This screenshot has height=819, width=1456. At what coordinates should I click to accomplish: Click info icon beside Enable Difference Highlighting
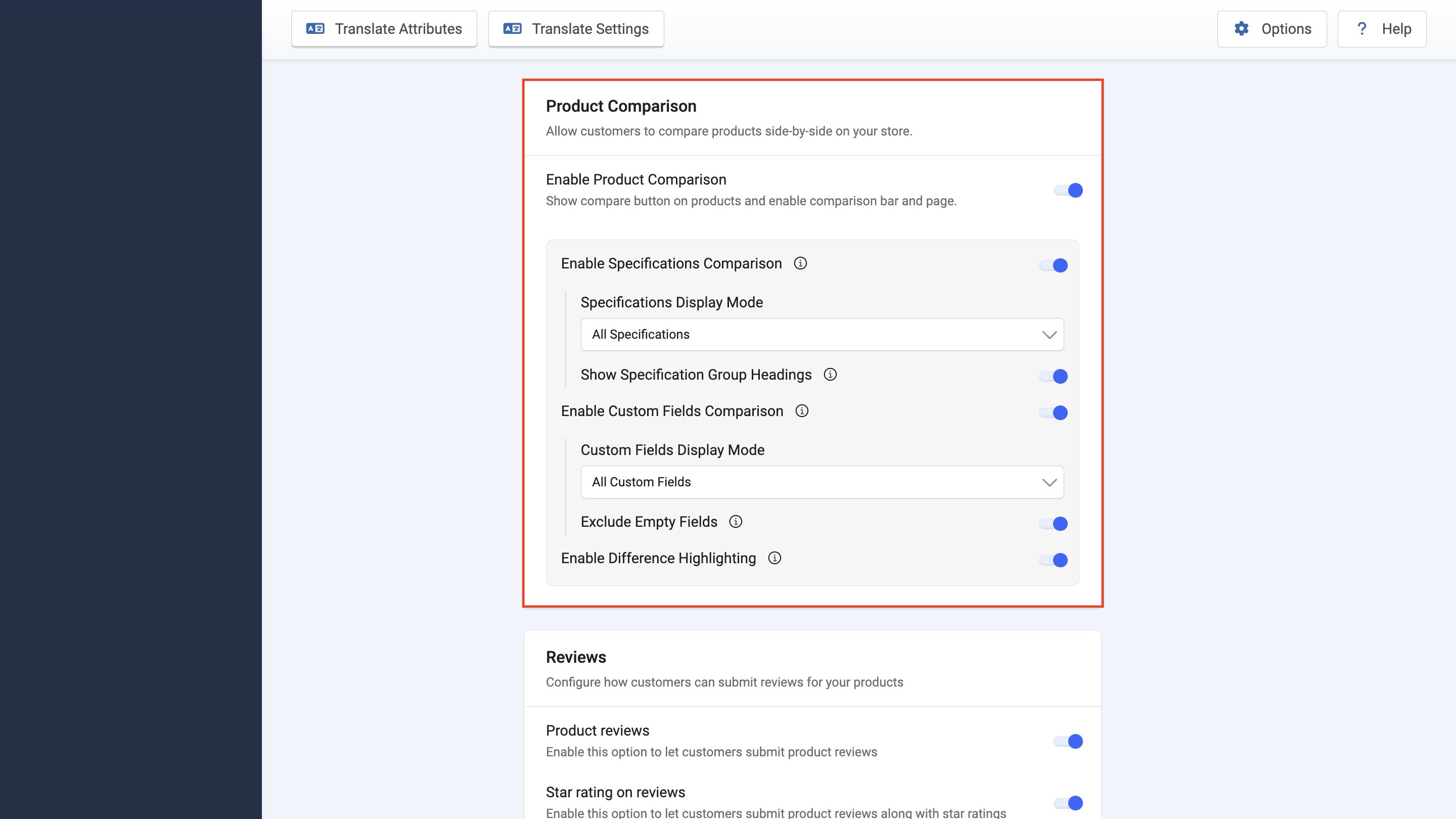coord(775,559)
